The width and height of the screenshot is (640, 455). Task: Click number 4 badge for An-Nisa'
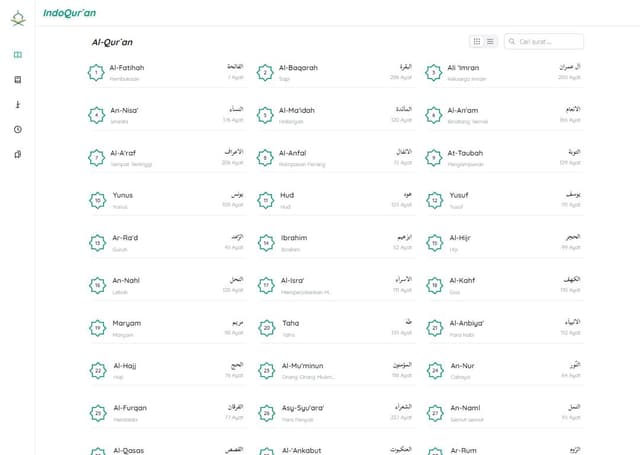point(97,115)
